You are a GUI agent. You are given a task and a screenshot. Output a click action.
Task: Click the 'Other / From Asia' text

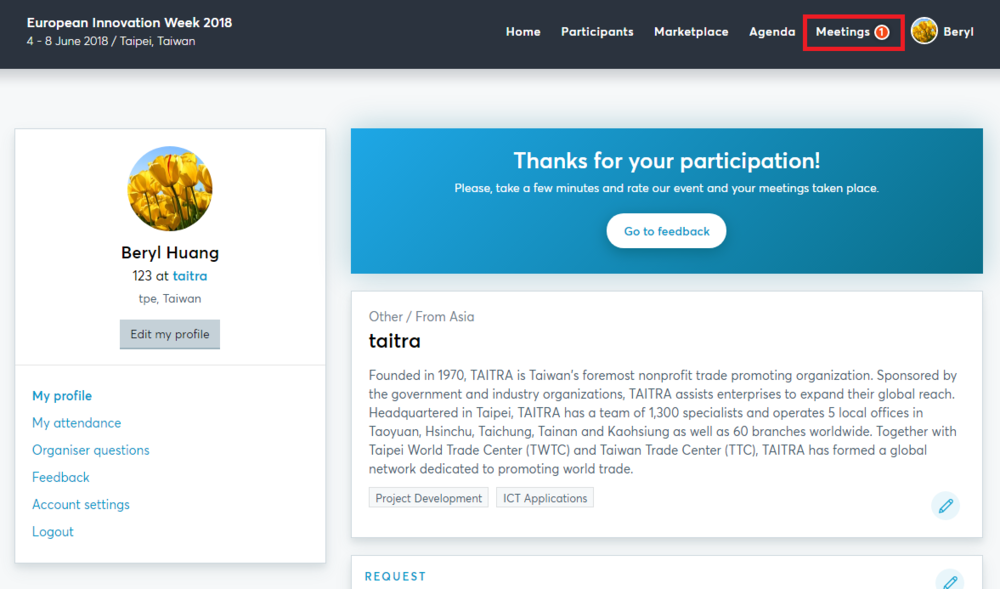(422, 317)
